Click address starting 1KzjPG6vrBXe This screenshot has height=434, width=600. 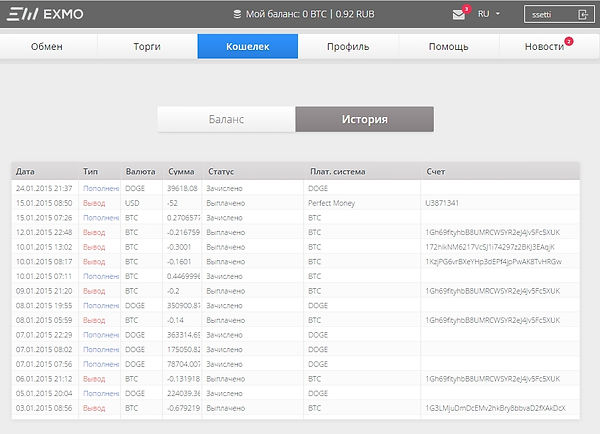[x=493, y=261]
